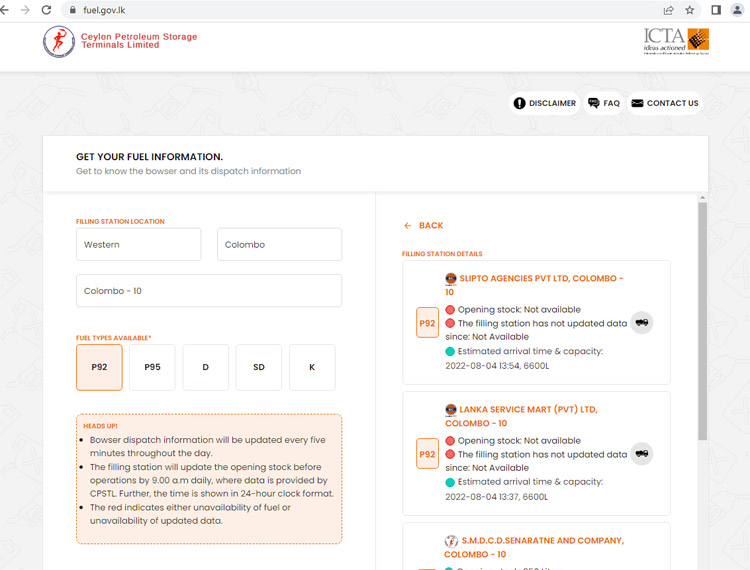Open the FAQ menu item
The height and width of the screenshot is (570, 750).
tap(604, 103)
